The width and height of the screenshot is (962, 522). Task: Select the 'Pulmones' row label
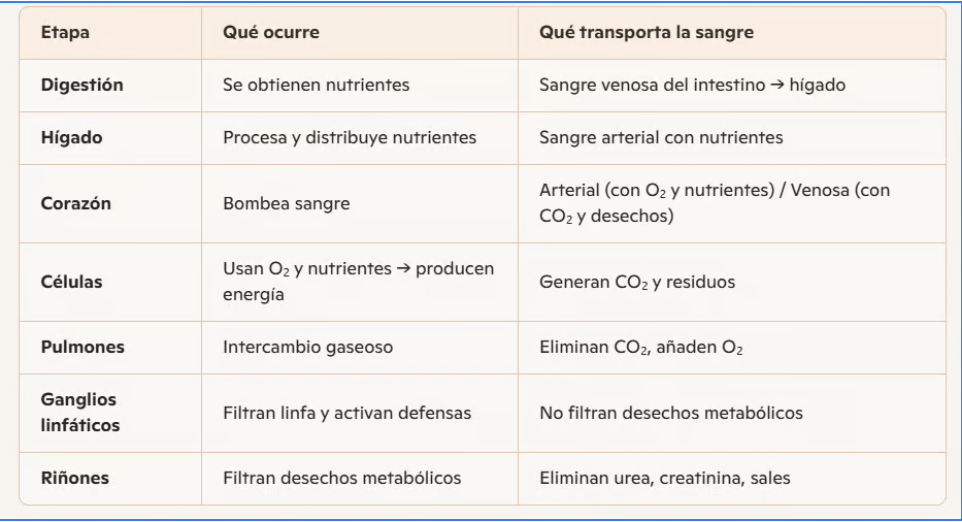tap(81, 347)
